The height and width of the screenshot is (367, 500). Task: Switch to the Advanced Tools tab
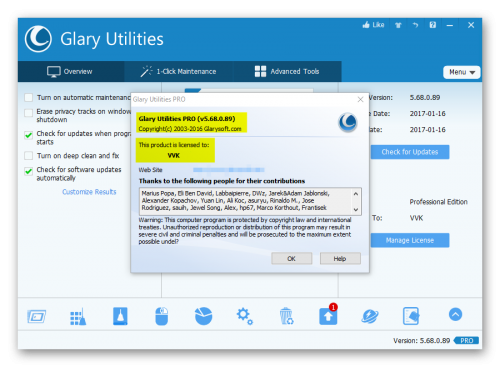[287, 71]
